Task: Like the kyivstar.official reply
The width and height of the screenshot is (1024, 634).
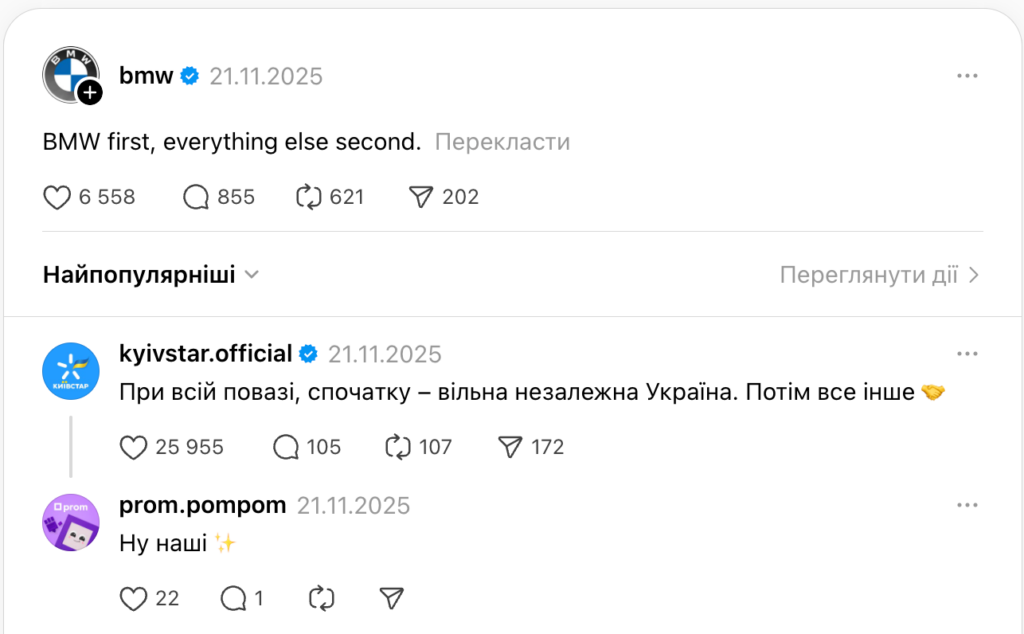Action: pyautogui.click(x=133, y=447)
